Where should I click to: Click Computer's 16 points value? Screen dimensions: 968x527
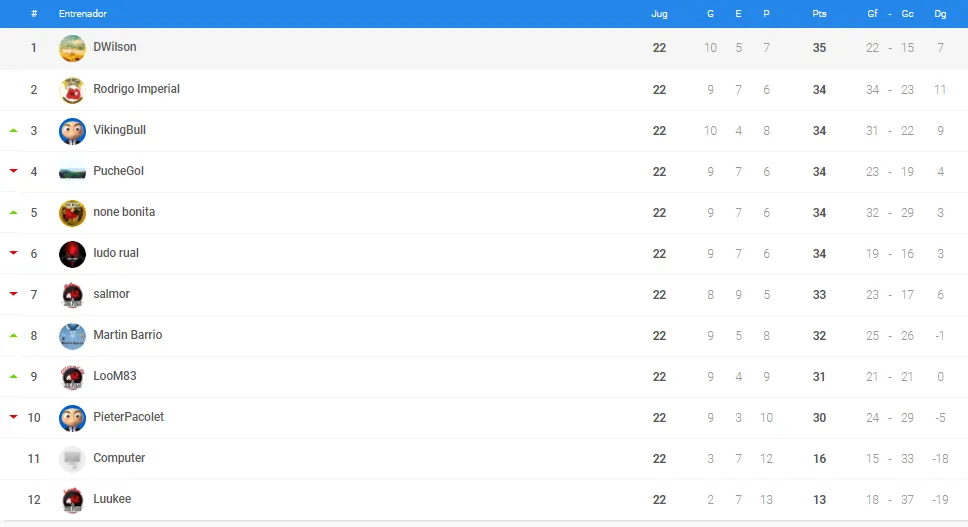(x=819, y=459)
